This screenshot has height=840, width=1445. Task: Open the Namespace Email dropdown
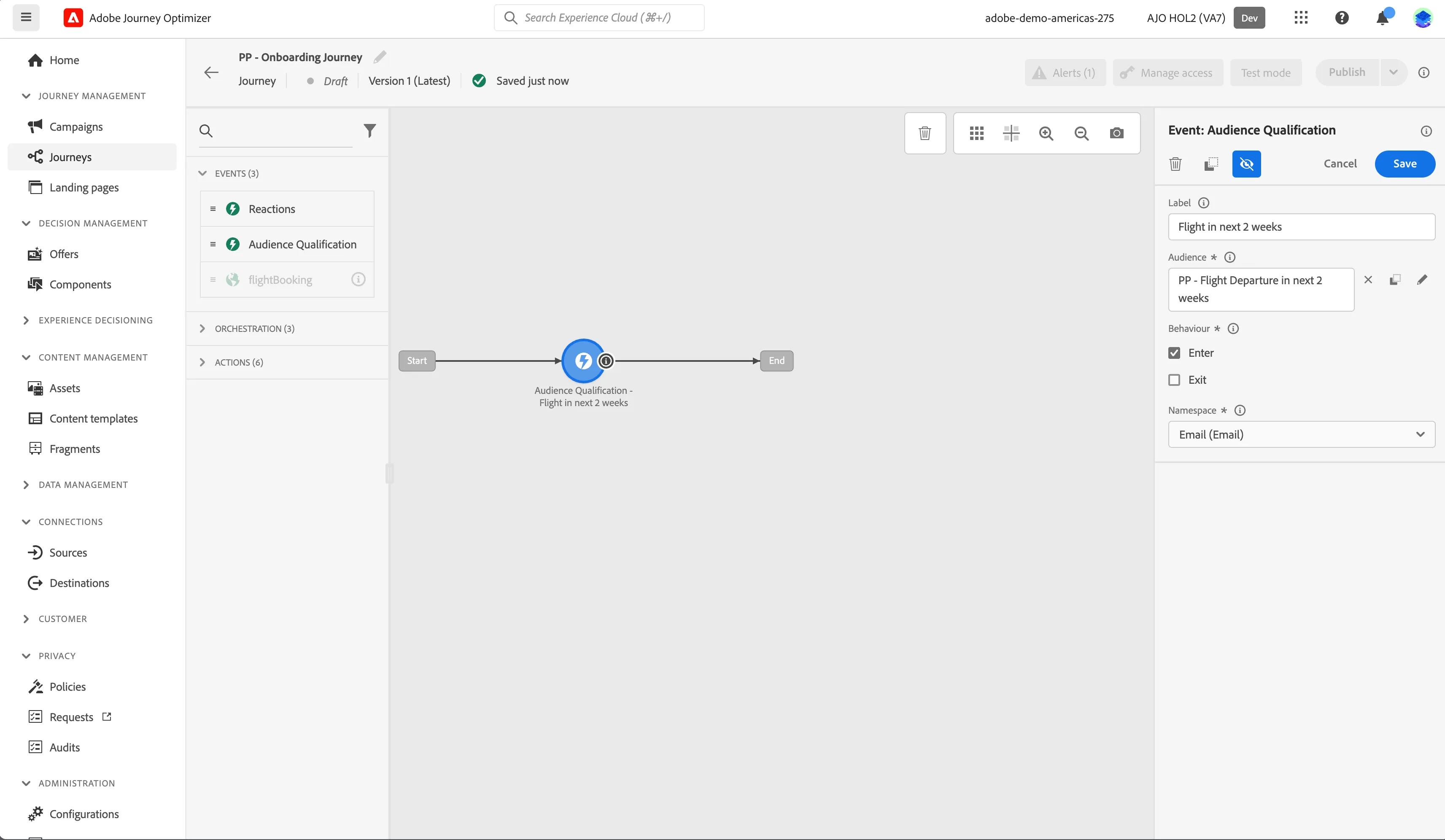tap(1302, 434)
